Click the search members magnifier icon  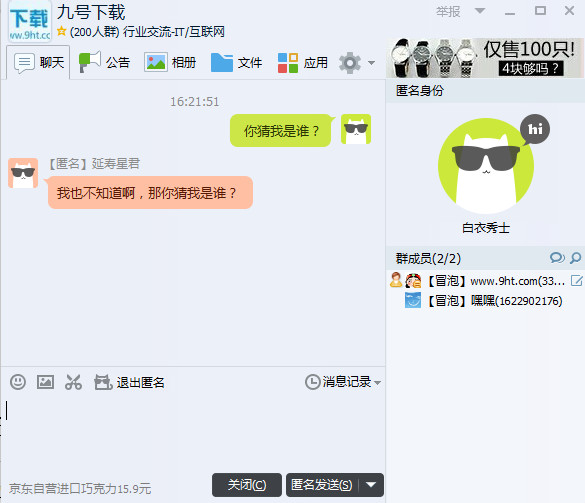tap(576, 258)
